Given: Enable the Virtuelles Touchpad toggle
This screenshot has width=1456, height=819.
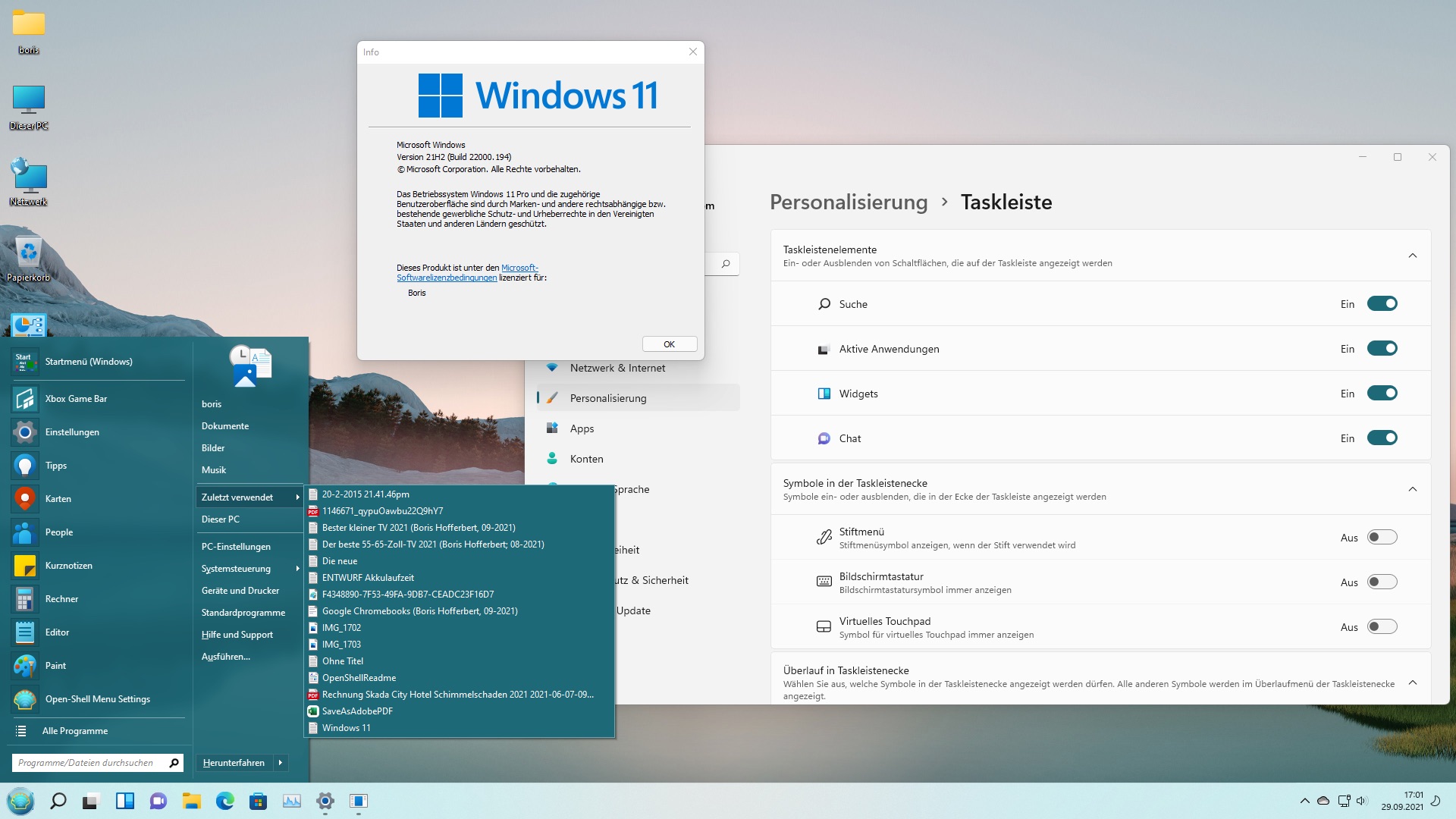Looking at the screenshot, I should [x=1382, y=627].
